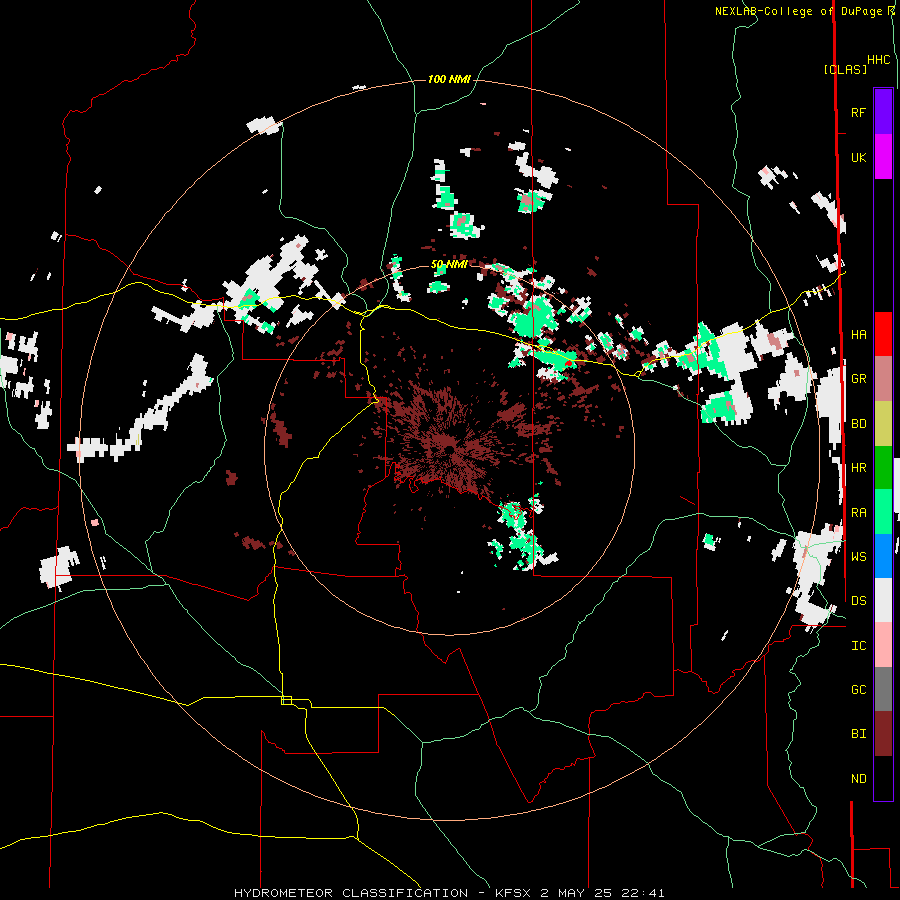The width and height of the screenshot is (900, 900).
Task: Click the UK legend label
Action: tap(858, 157)
